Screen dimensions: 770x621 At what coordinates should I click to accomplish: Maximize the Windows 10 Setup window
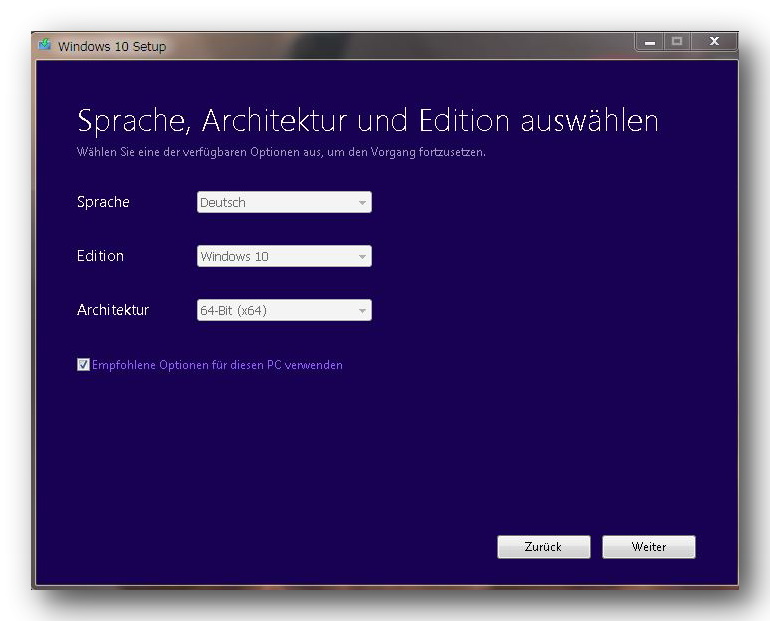pyautogui.click(x=677, y=42)
